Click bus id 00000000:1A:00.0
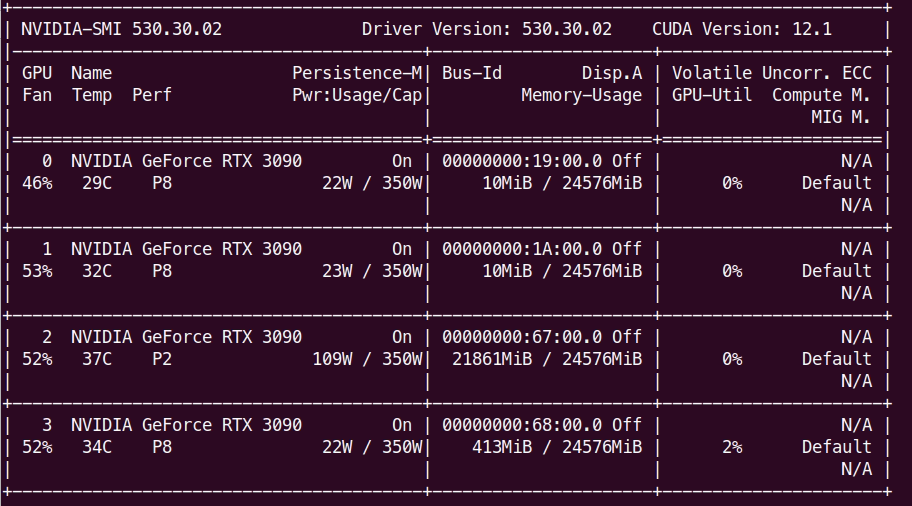Image resolution: width=912 pixels, height=506 pixels. pyautogui.click(x=522, y=249)
